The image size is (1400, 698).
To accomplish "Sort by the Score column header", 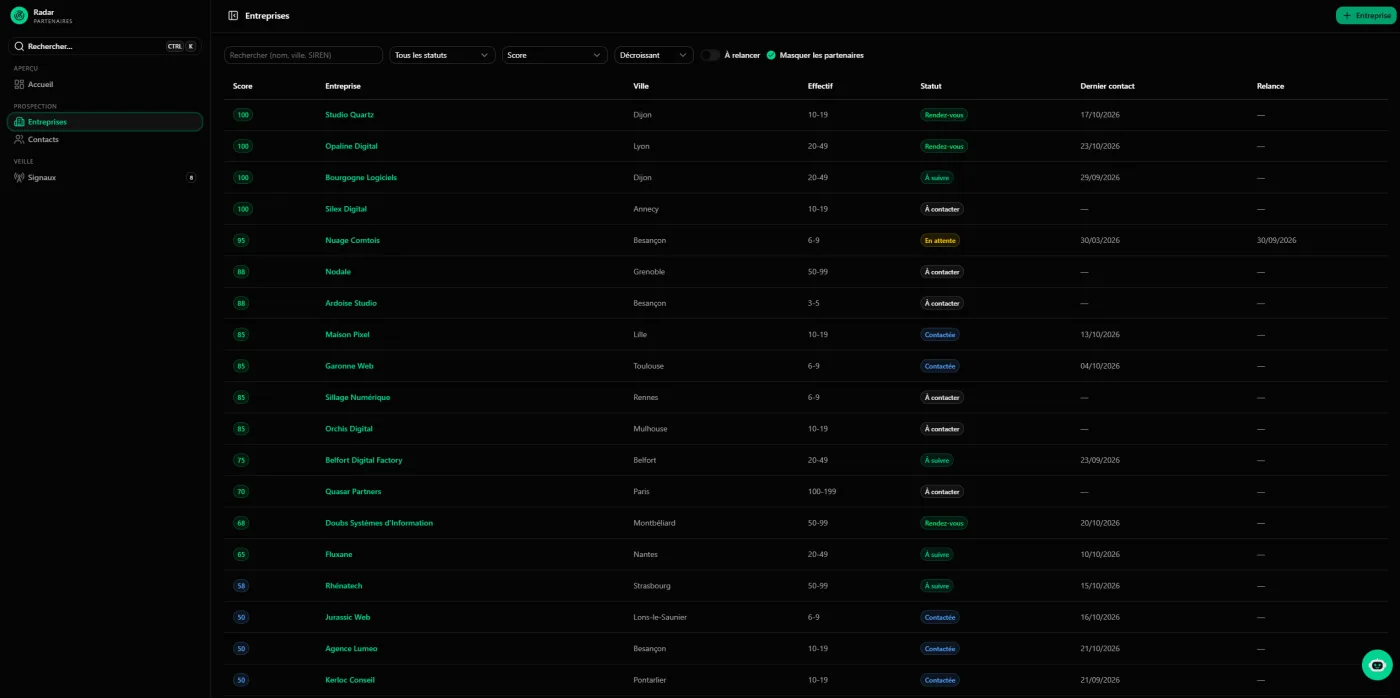I will [x=242, y=86].
